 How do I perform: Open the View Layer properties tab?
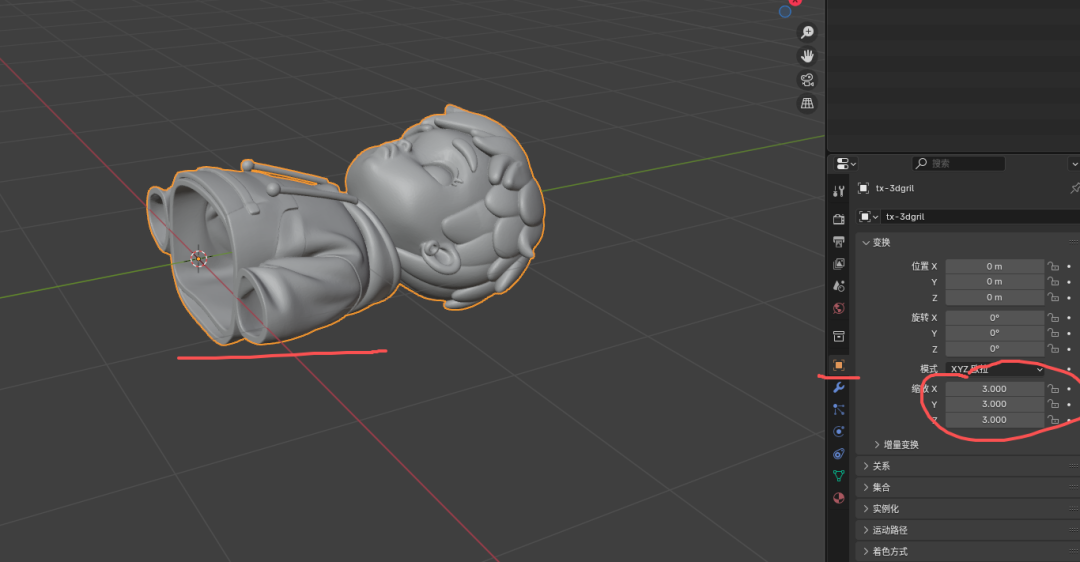coord(838,264)
